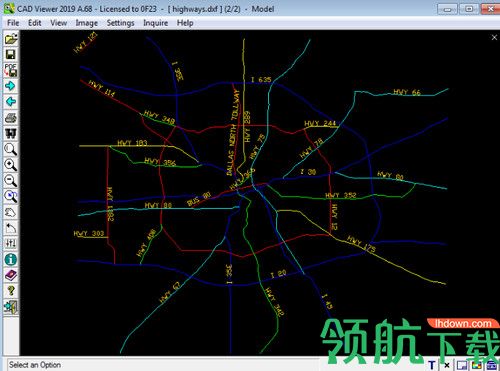The image size is (500, 371).
Task: Open the Settings menu
Action: [120, 23]
